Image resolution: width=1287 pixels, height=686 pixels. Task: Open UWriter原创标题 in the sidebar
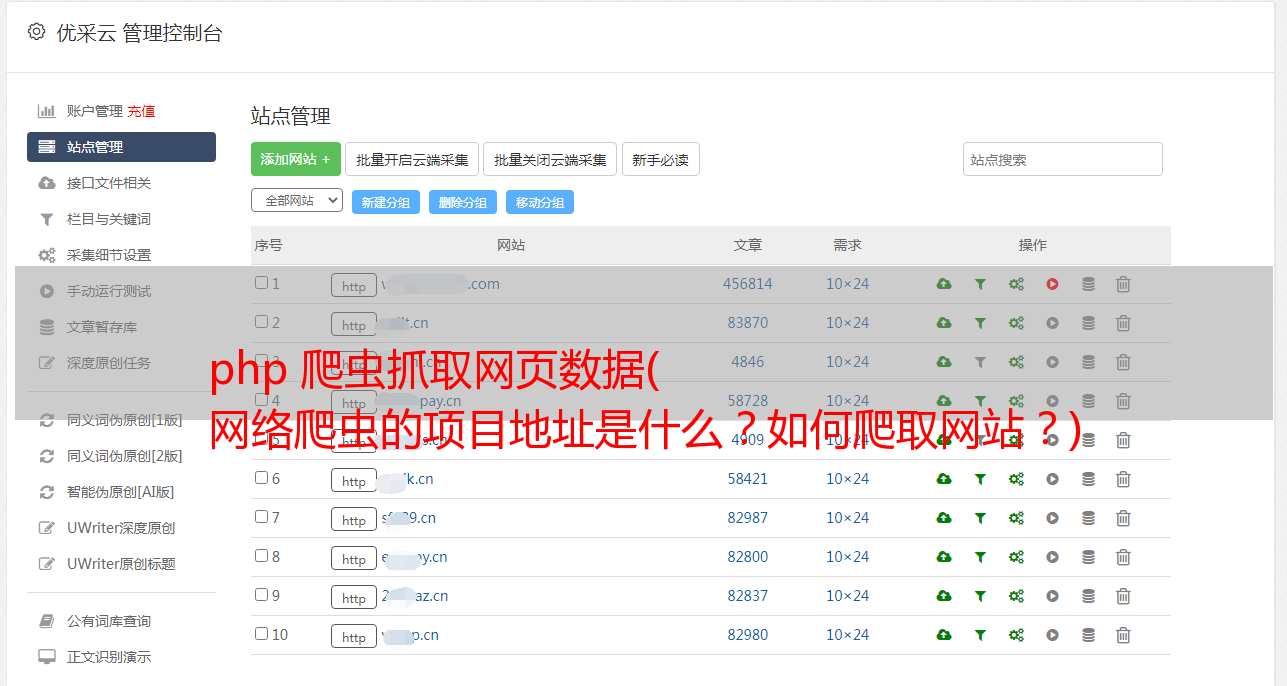click(121, 564)
